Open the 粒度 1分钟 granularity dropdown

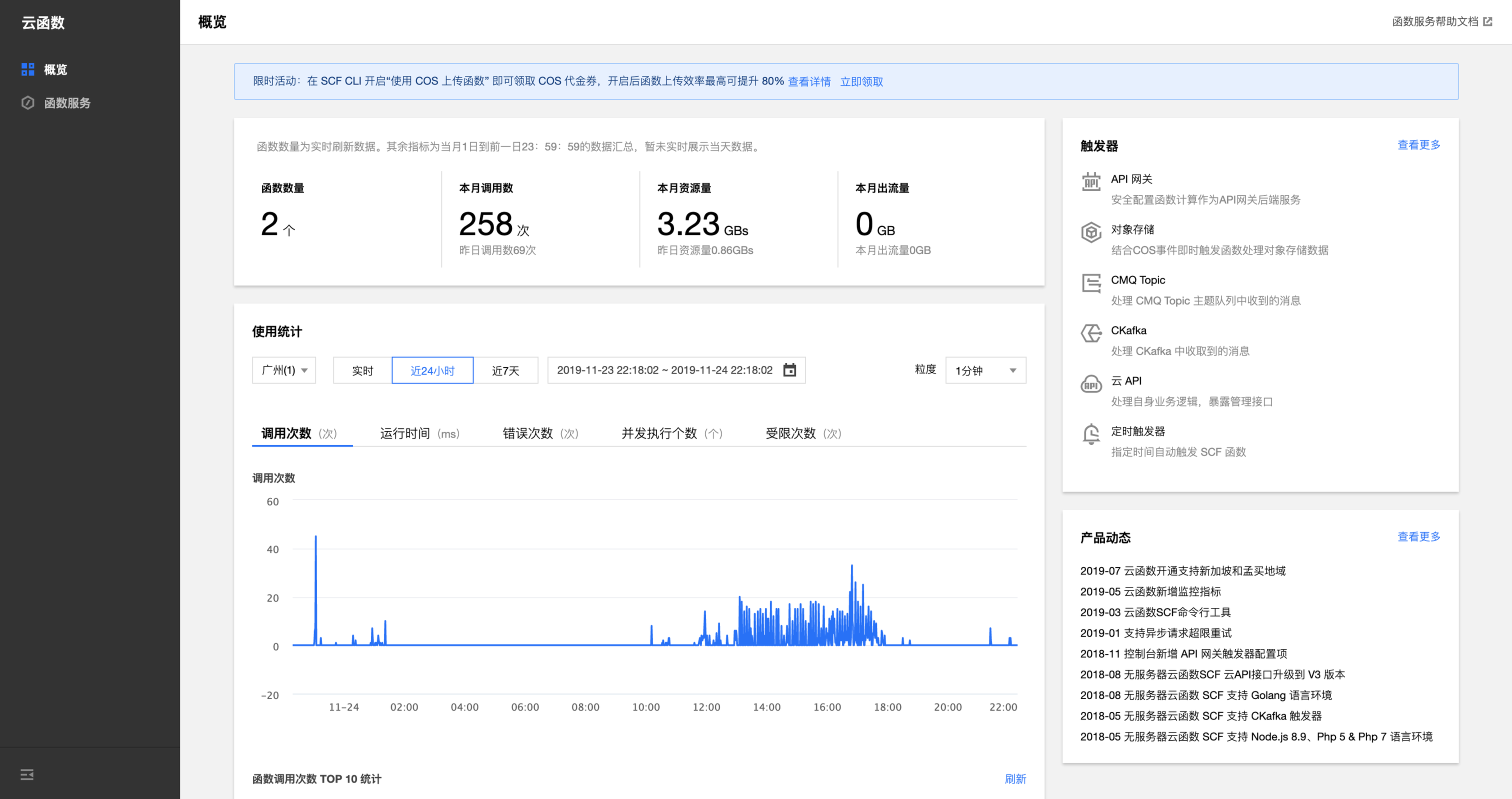[x=985, y=370]
